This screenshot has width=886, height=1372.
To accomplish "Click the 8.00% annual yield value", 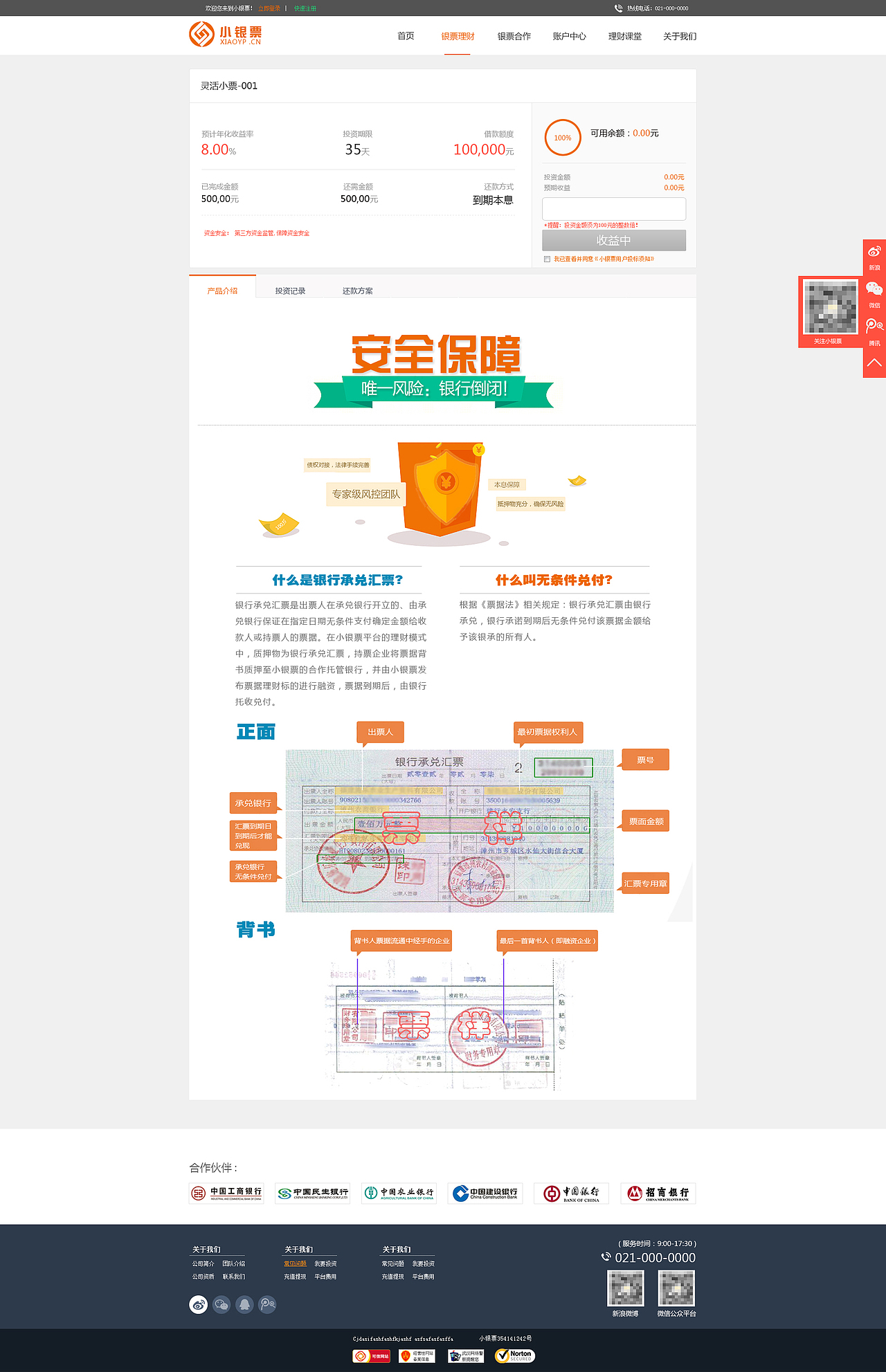I will pyautogui.click(x=218, y=149).
